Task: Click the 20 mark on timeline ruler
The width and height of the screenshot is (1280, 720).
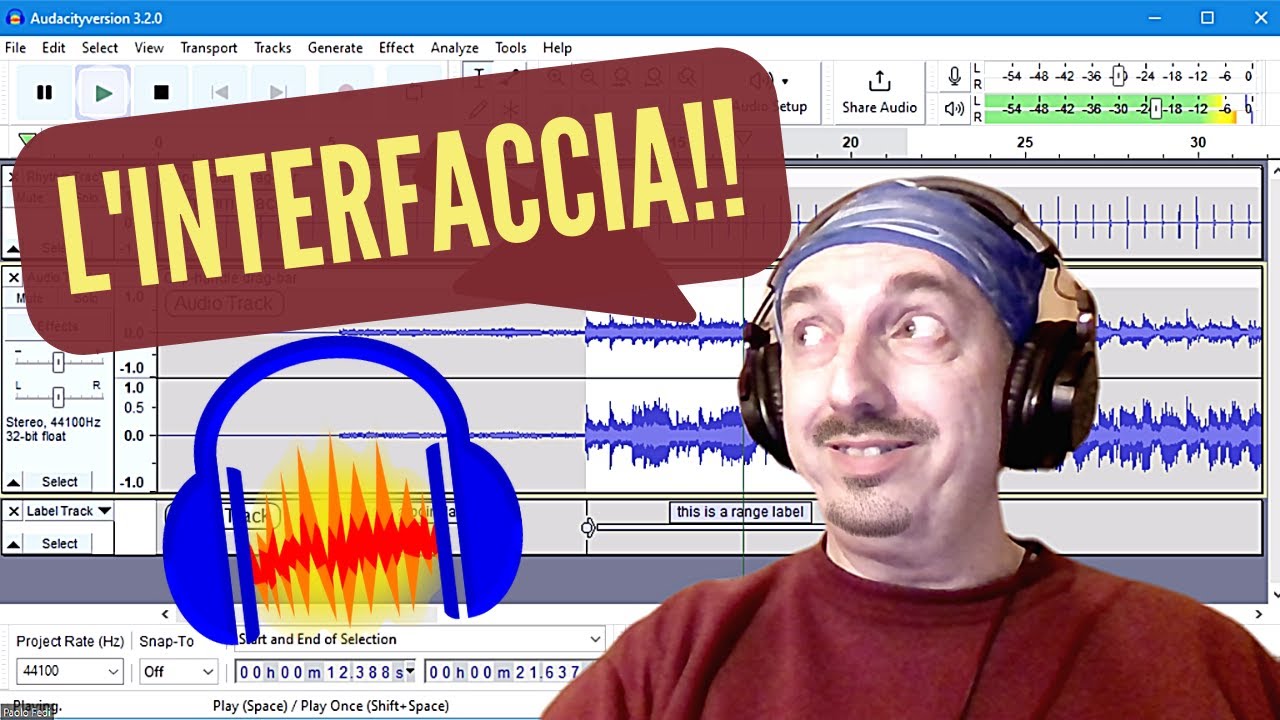Action: pos(850,143)
